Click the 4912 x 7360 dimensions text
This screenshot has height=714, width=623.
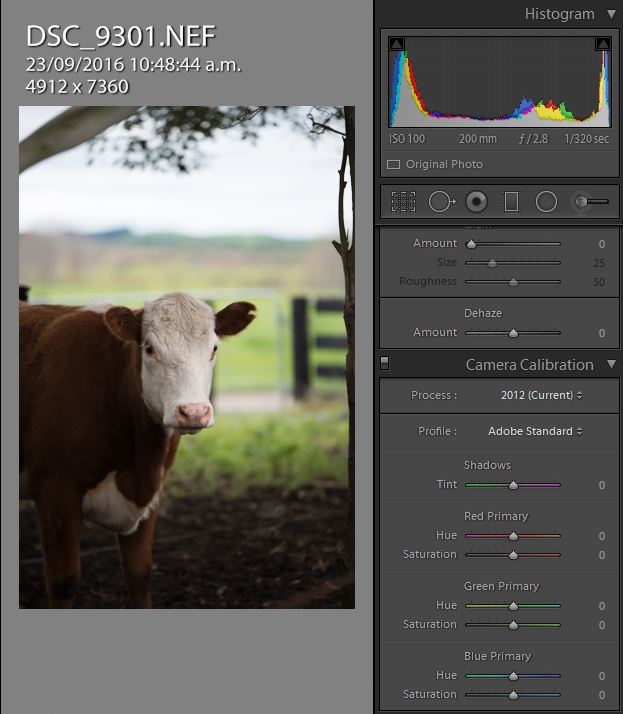coord(77,87)
